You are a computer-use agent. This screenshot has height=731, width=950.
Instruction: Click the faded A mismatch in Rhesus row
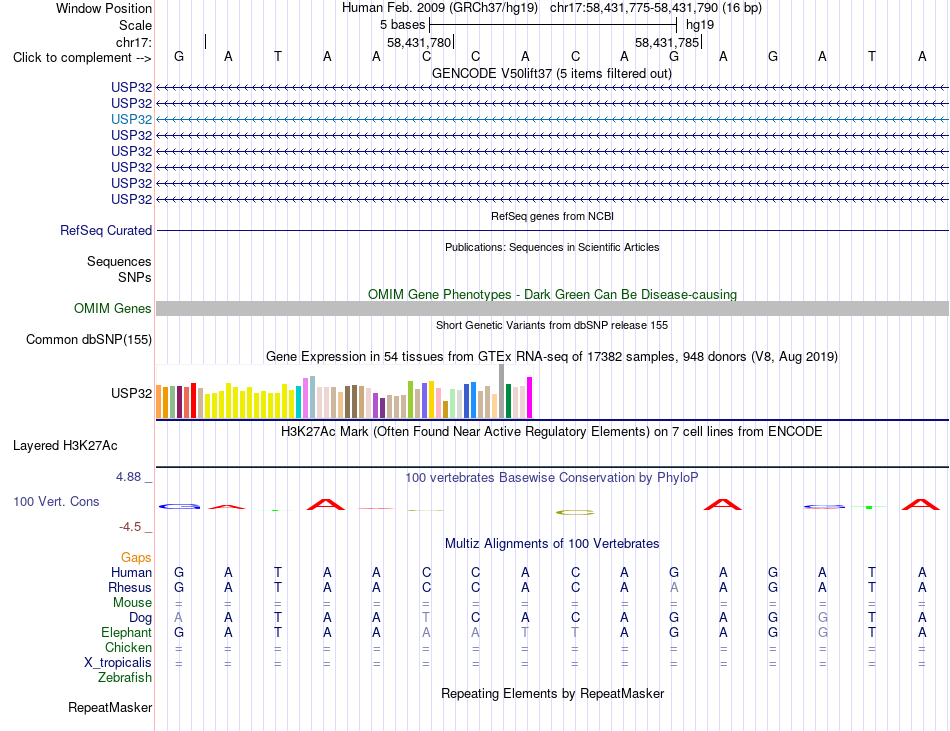[x=674, y=587]
